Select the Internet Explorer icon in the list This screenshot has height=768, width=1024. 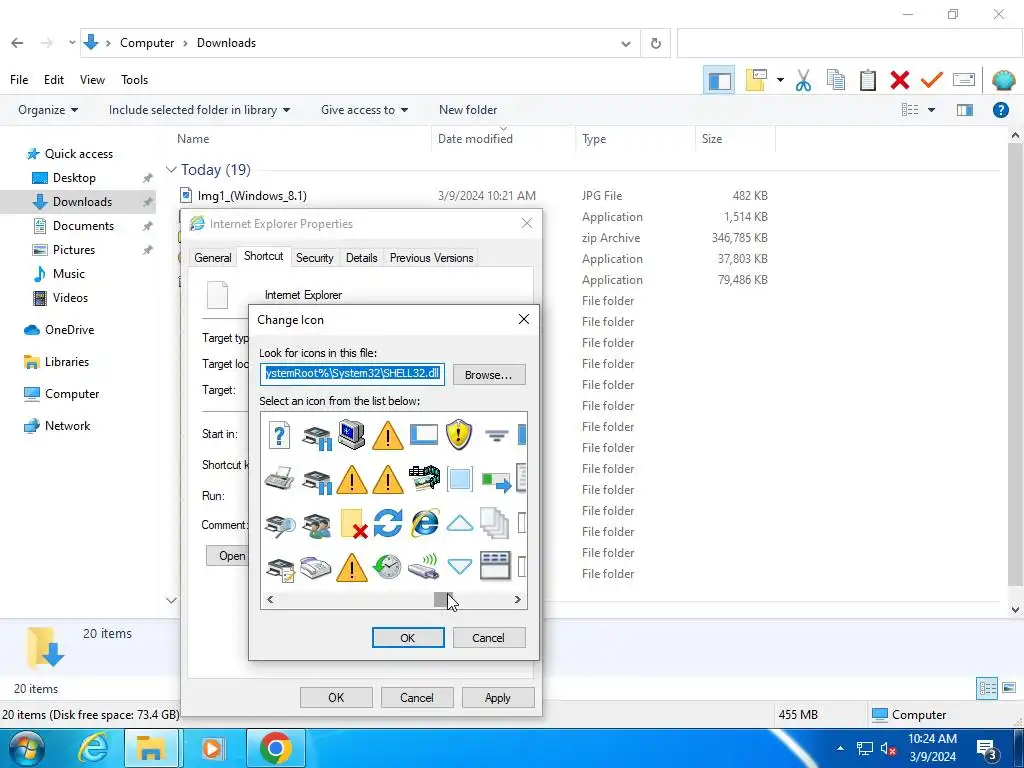pyautogui.click(x=424, y=523)
